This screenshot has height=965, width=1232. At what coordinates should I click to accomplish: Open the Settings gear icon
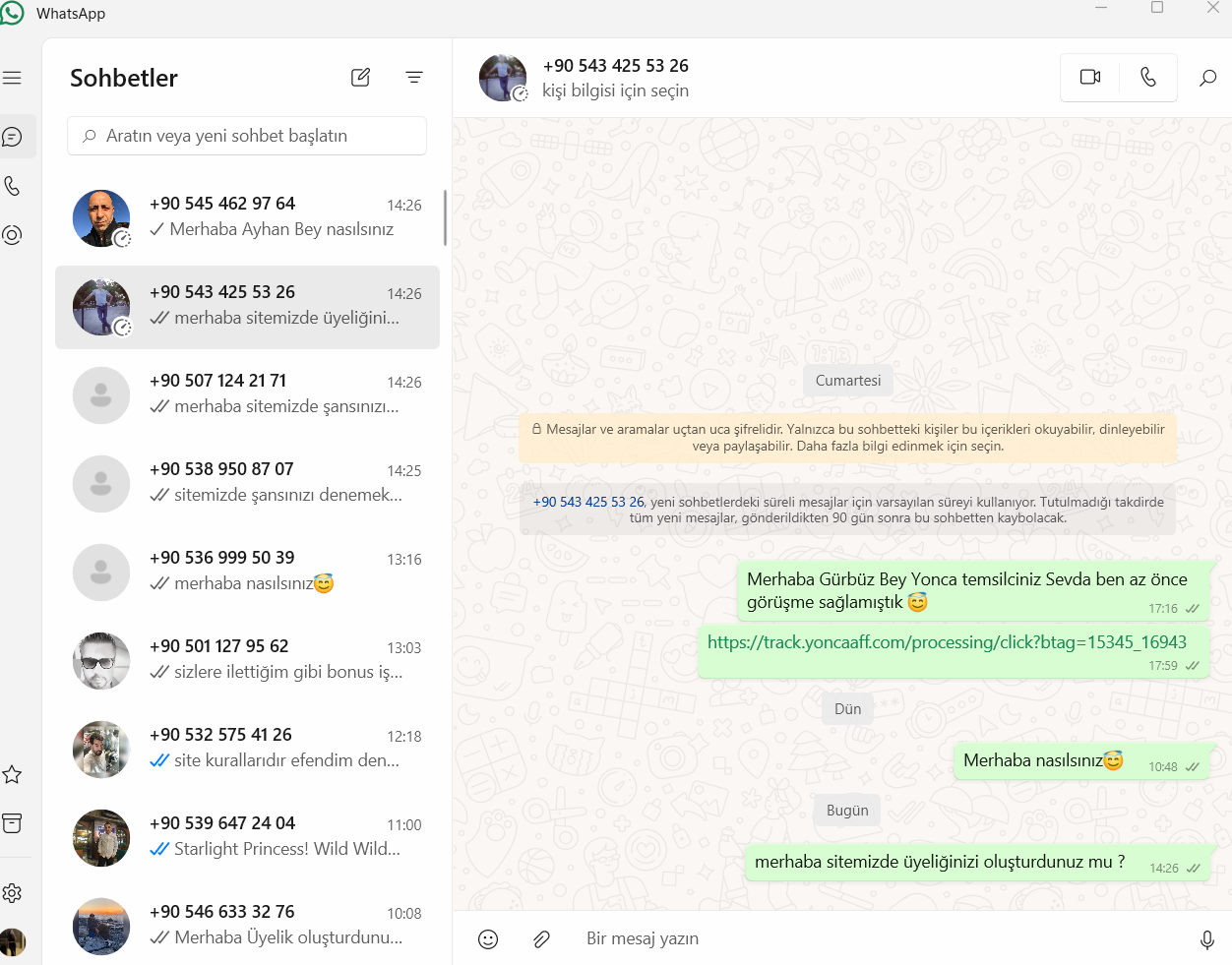click(12, 893)
